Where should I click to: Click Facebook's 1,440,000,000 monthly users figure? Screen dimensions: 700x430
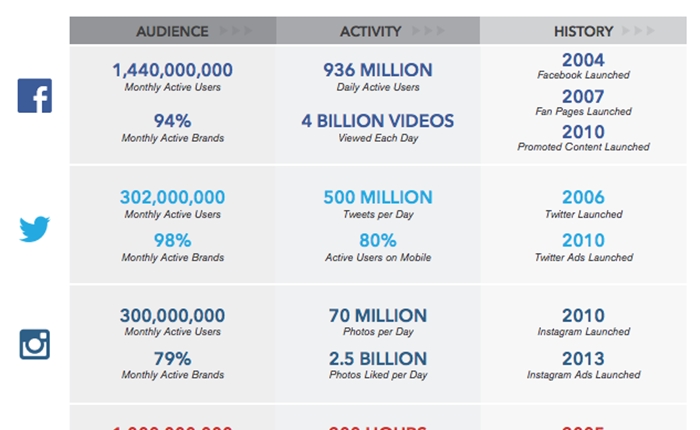click(x=172, y=70)
